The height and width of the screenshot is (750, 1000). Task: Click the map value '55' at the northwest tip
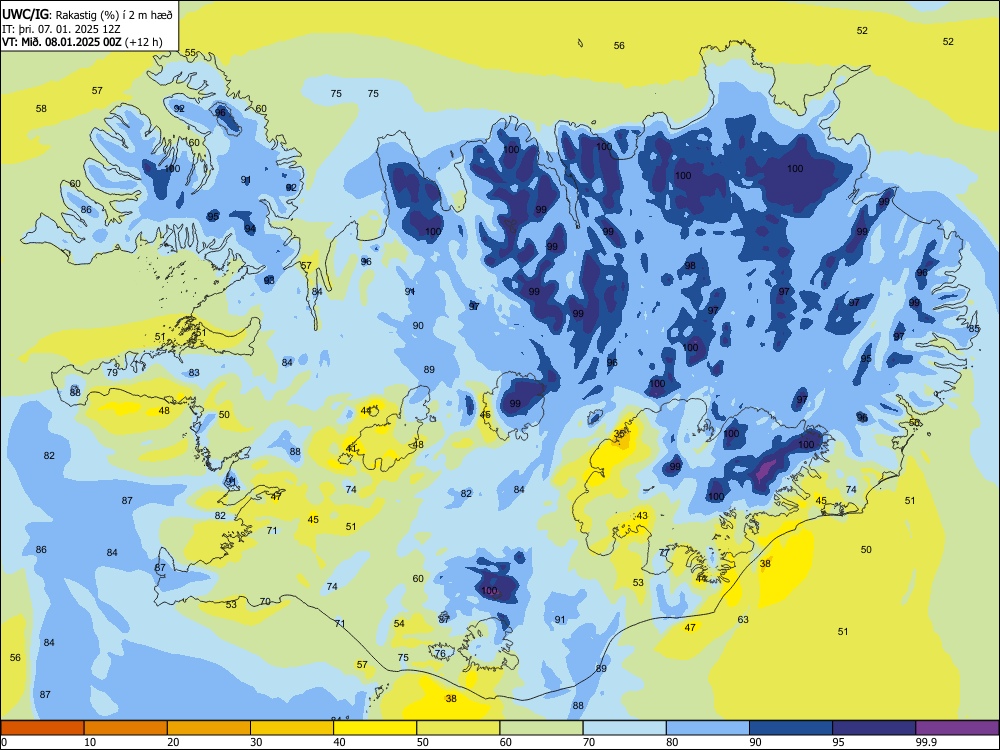pyautogui.click(x=190, y=53)
